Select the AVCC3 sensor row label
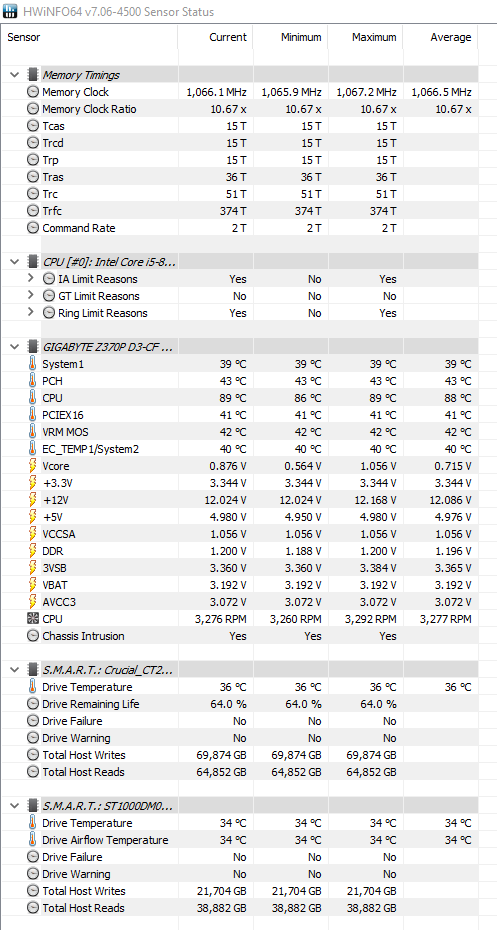Viewport: 497px width, 930px height. tap(59, 602)
